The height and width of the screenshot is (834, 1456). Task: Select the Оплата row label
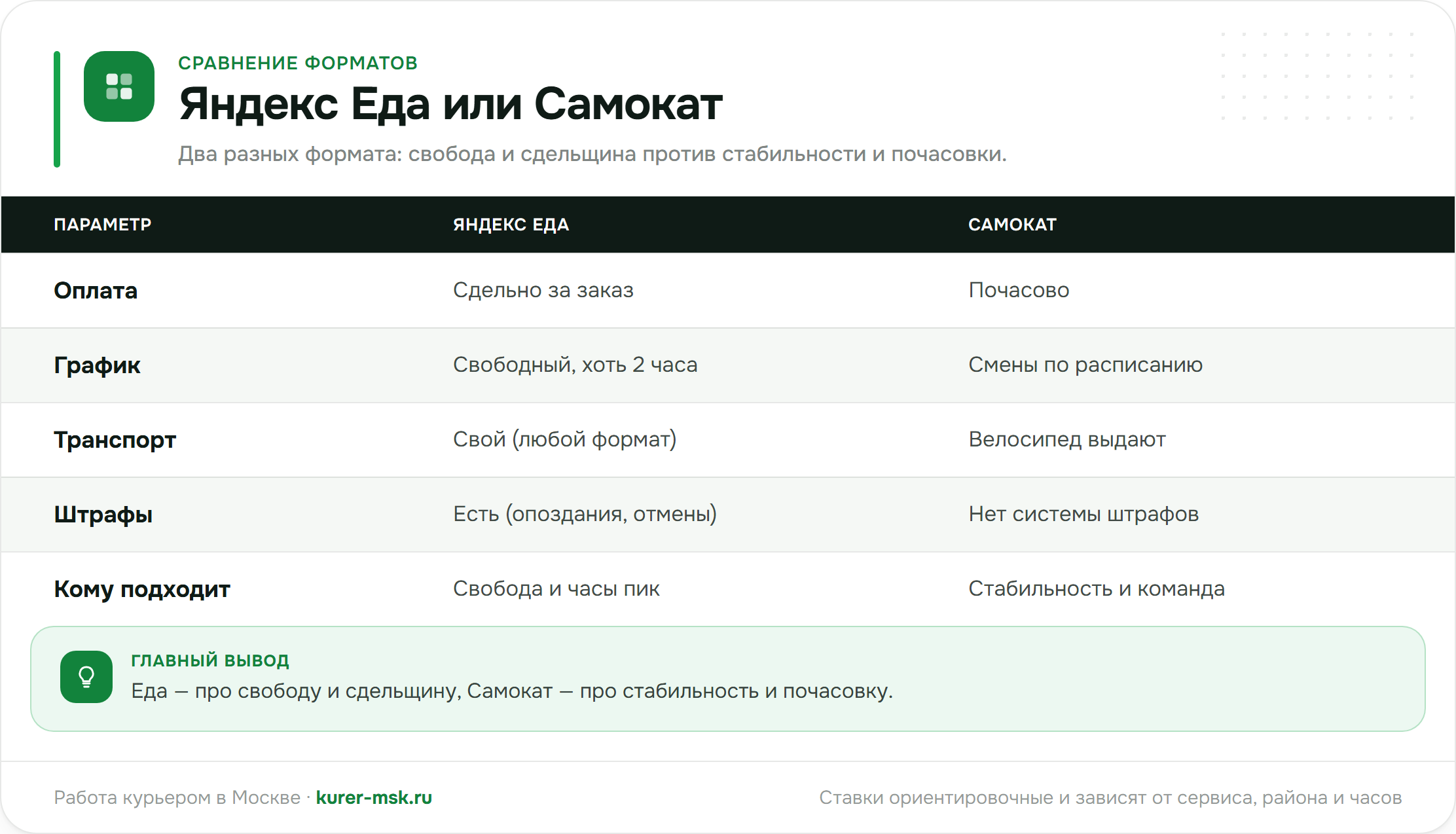(96, 290)
